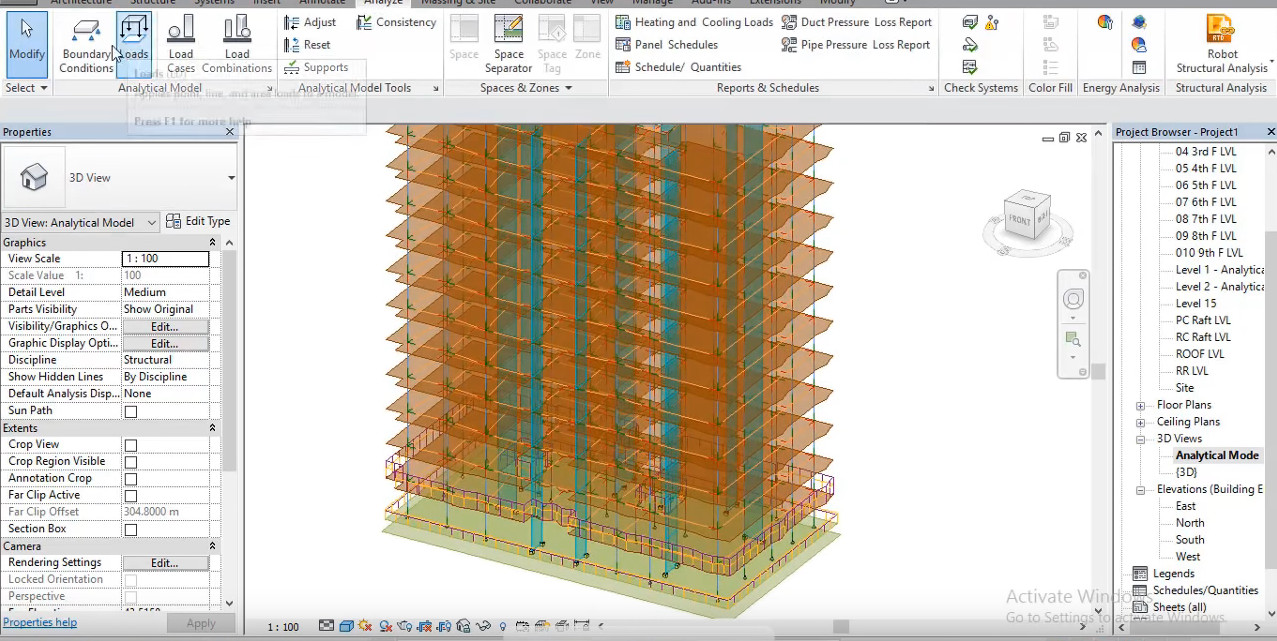Viewport: 1277px width, 641px height.
Task: Open the North elevation view
Action: click(1190, 523)
